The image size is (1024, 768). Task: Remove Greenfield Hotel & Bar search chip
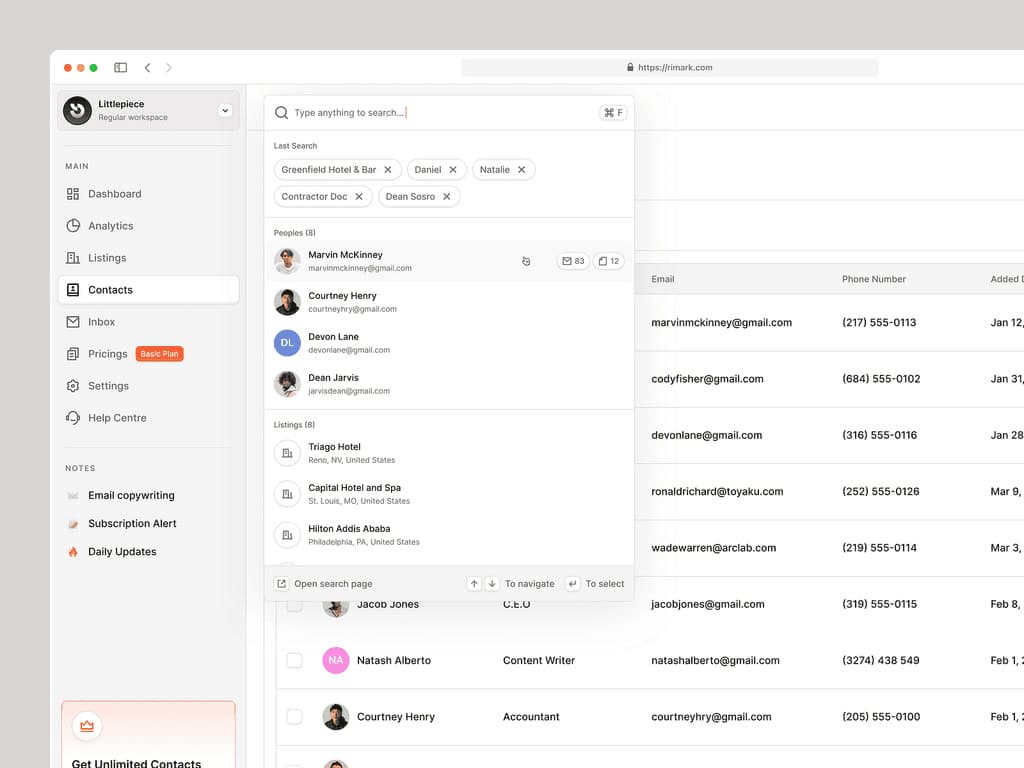pos(388,170)
